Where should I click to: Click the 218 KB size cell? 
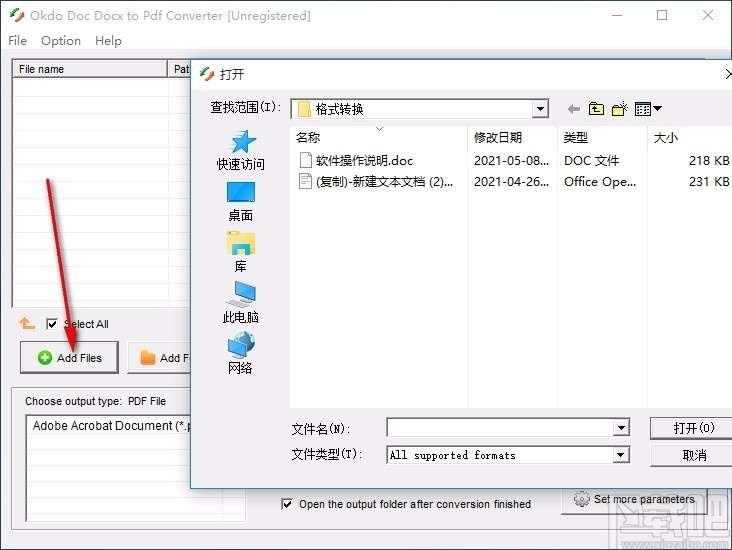[709, 161]
